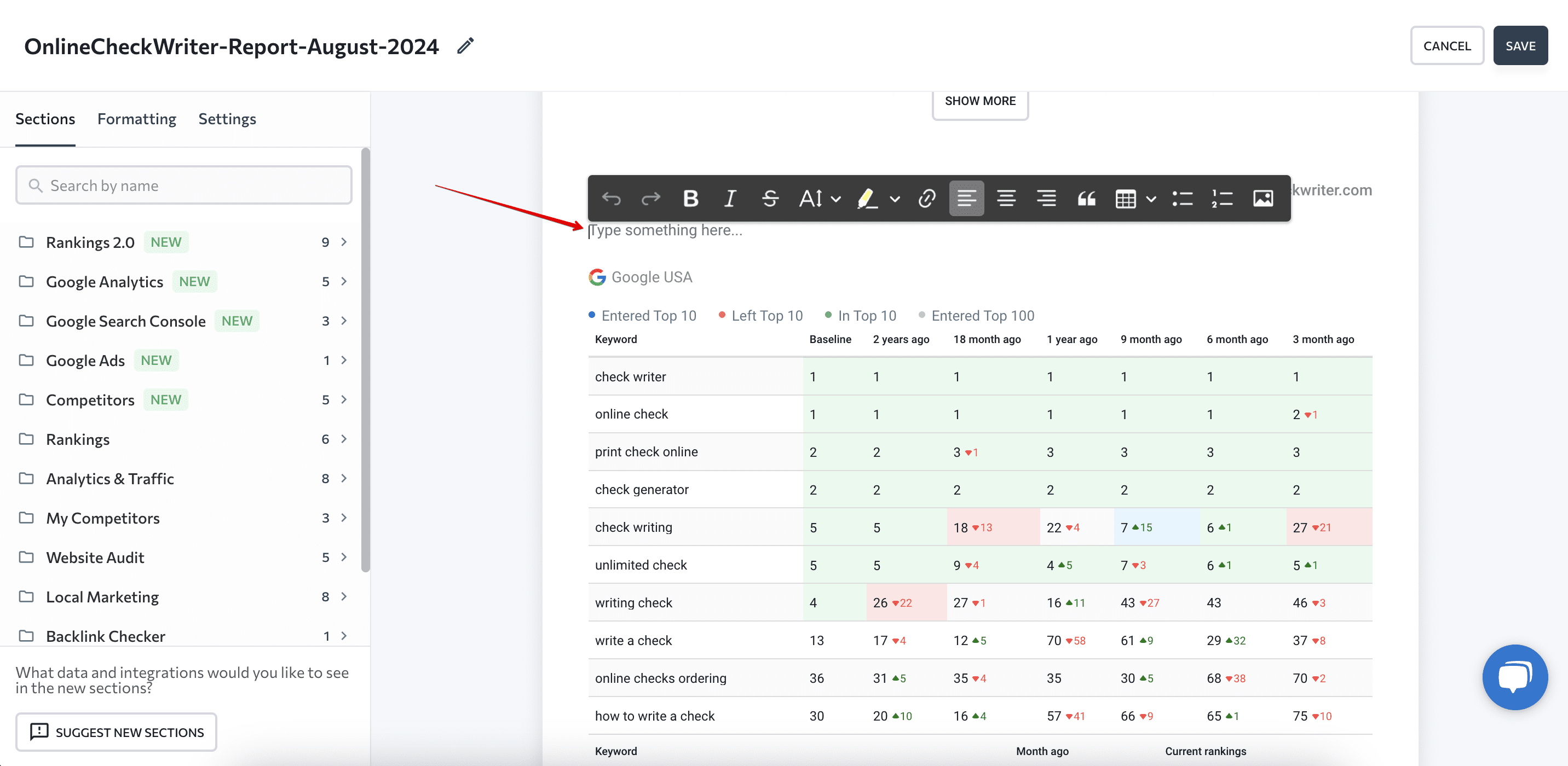The width and height of the screenshot is (1568, 766).
Task: Open the font size AI control
Action: 811,199
